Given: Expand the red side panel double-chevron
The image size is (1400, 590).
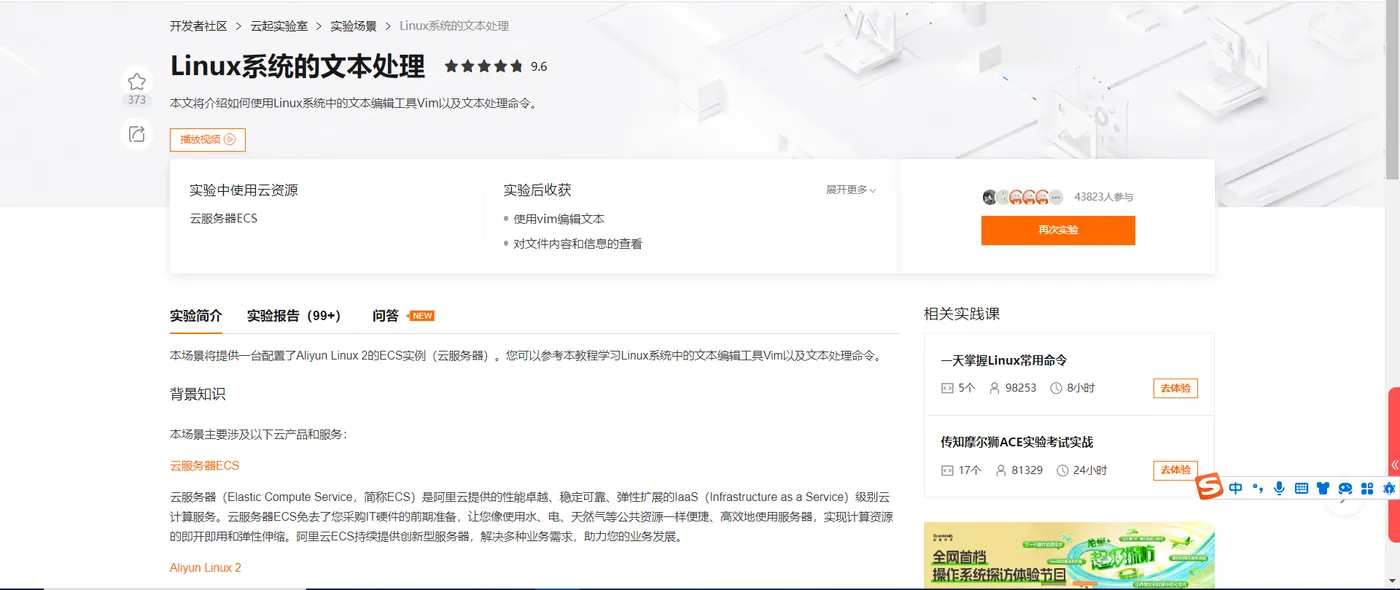Looking at the screenshot, I should click(1394, 465).
